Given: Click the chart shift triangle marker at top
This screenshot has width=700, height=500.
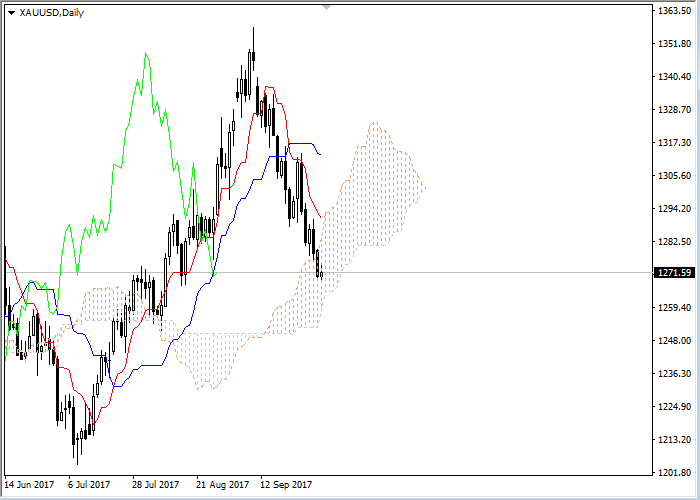Looking at the screenshot, I should [x=327, y=8].
